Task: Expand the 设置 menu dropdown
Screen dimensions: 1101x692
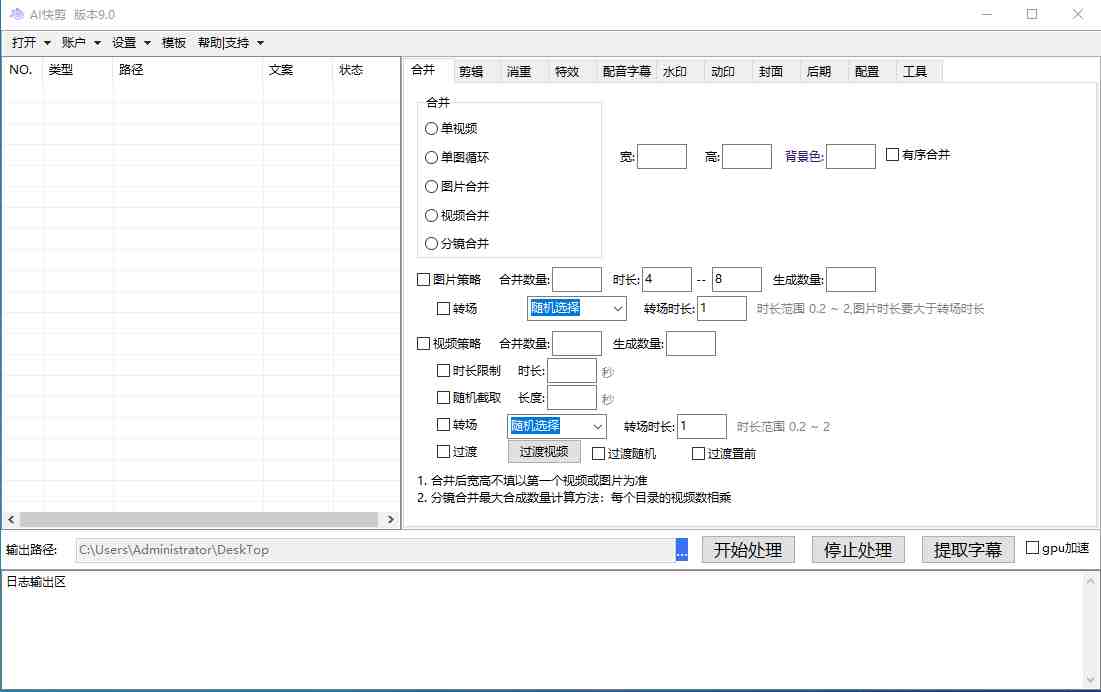Action: pyautogui.click(x=126, y=42)
